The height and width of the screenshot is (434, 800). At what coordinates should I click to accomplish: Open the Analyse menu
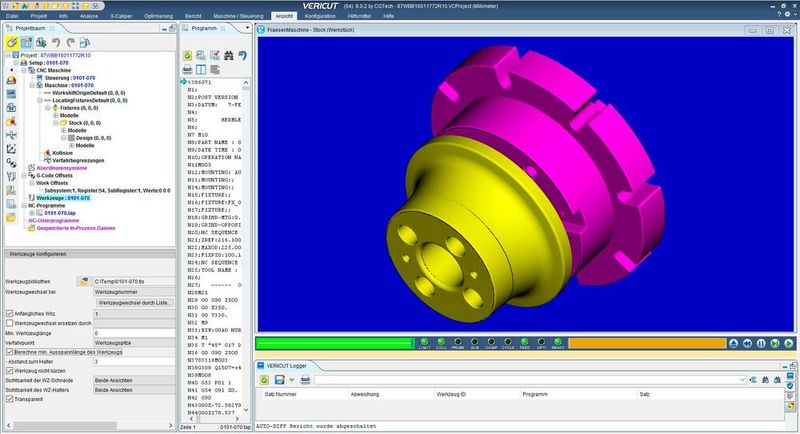pos(88,16)
